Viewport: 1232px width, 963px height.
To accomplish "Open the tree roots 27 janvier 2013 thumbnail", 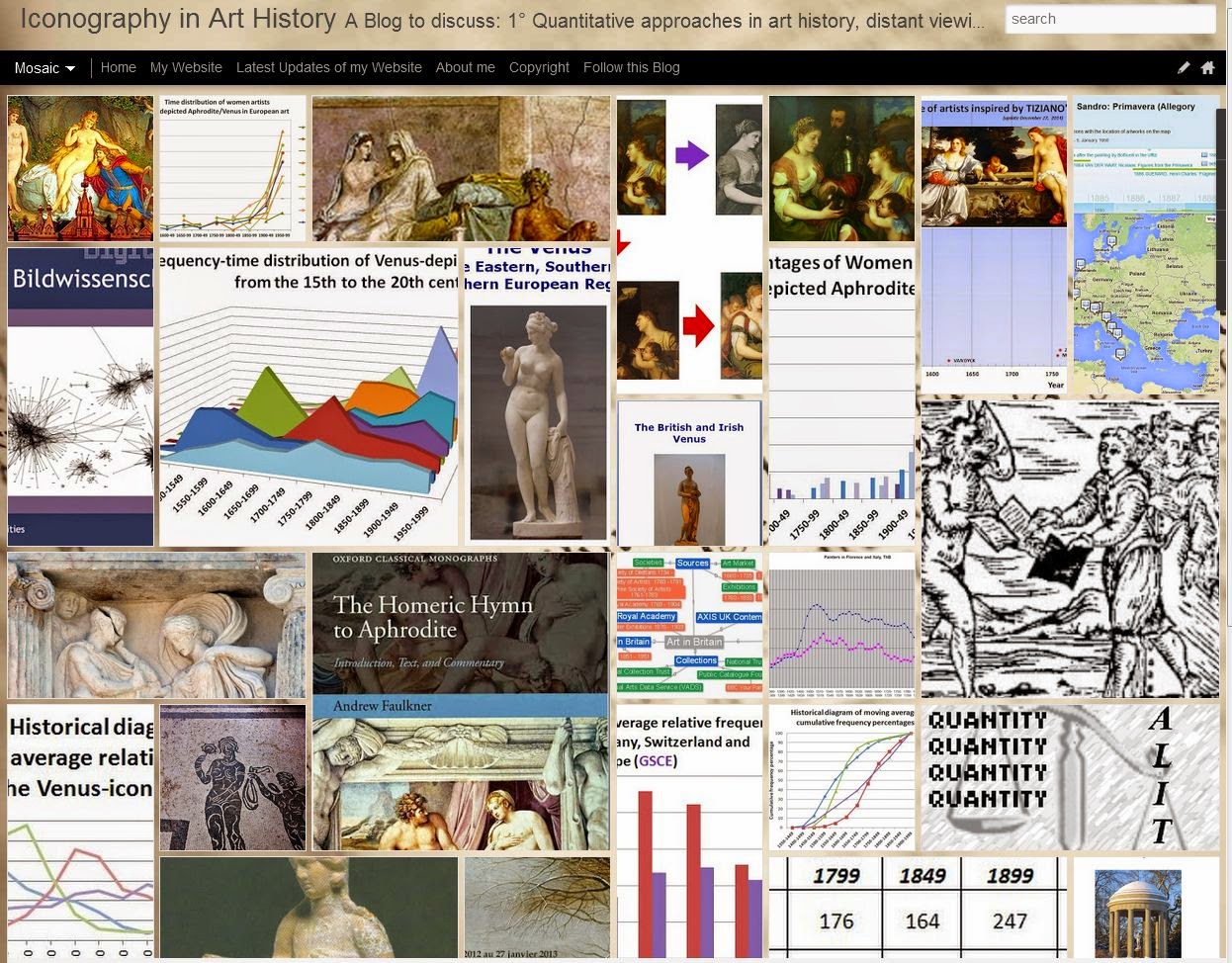I will (537, 907).
